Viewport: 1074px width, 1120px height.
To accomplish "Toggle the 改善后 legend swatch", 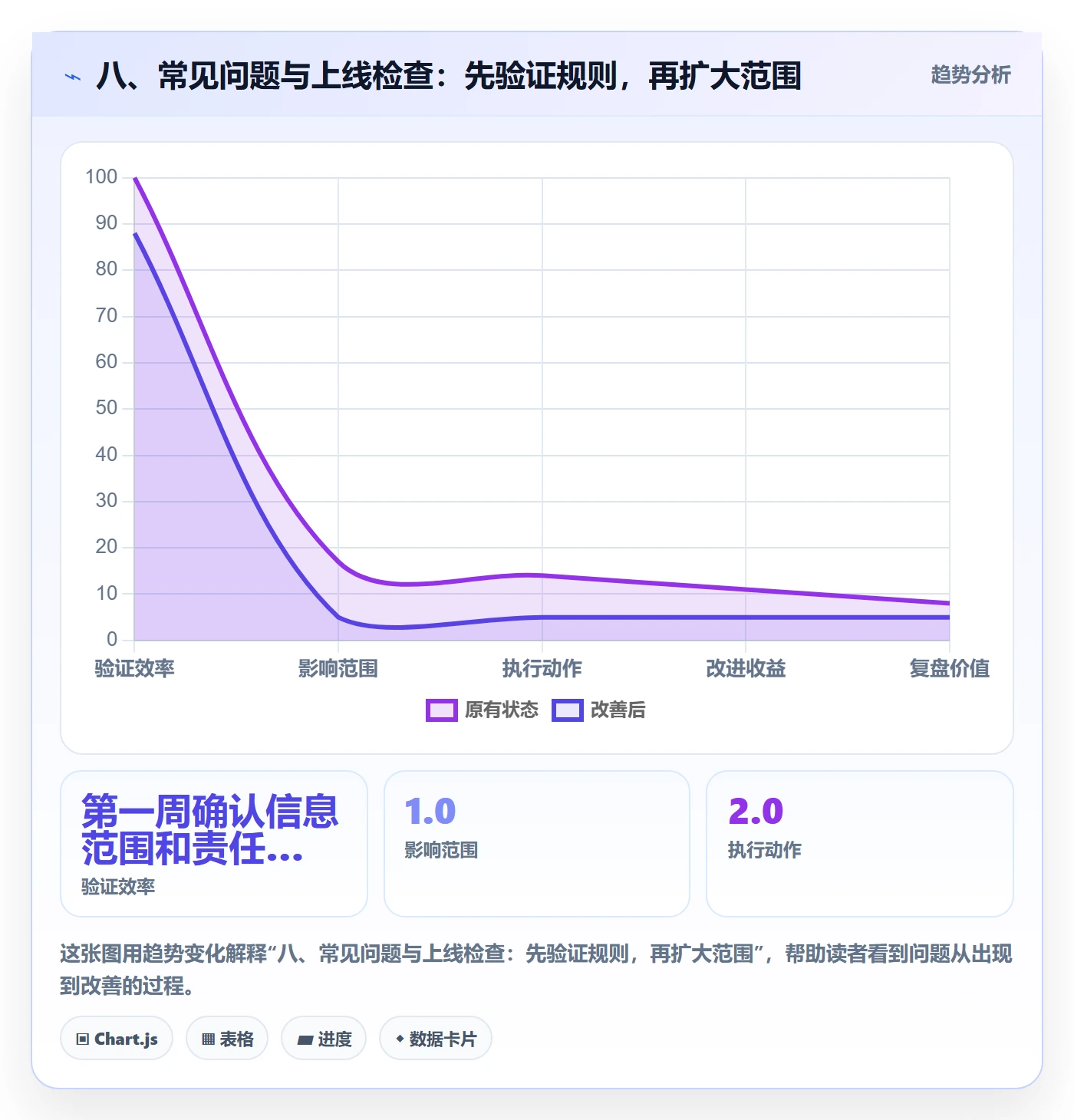I will tap(568, 710).
